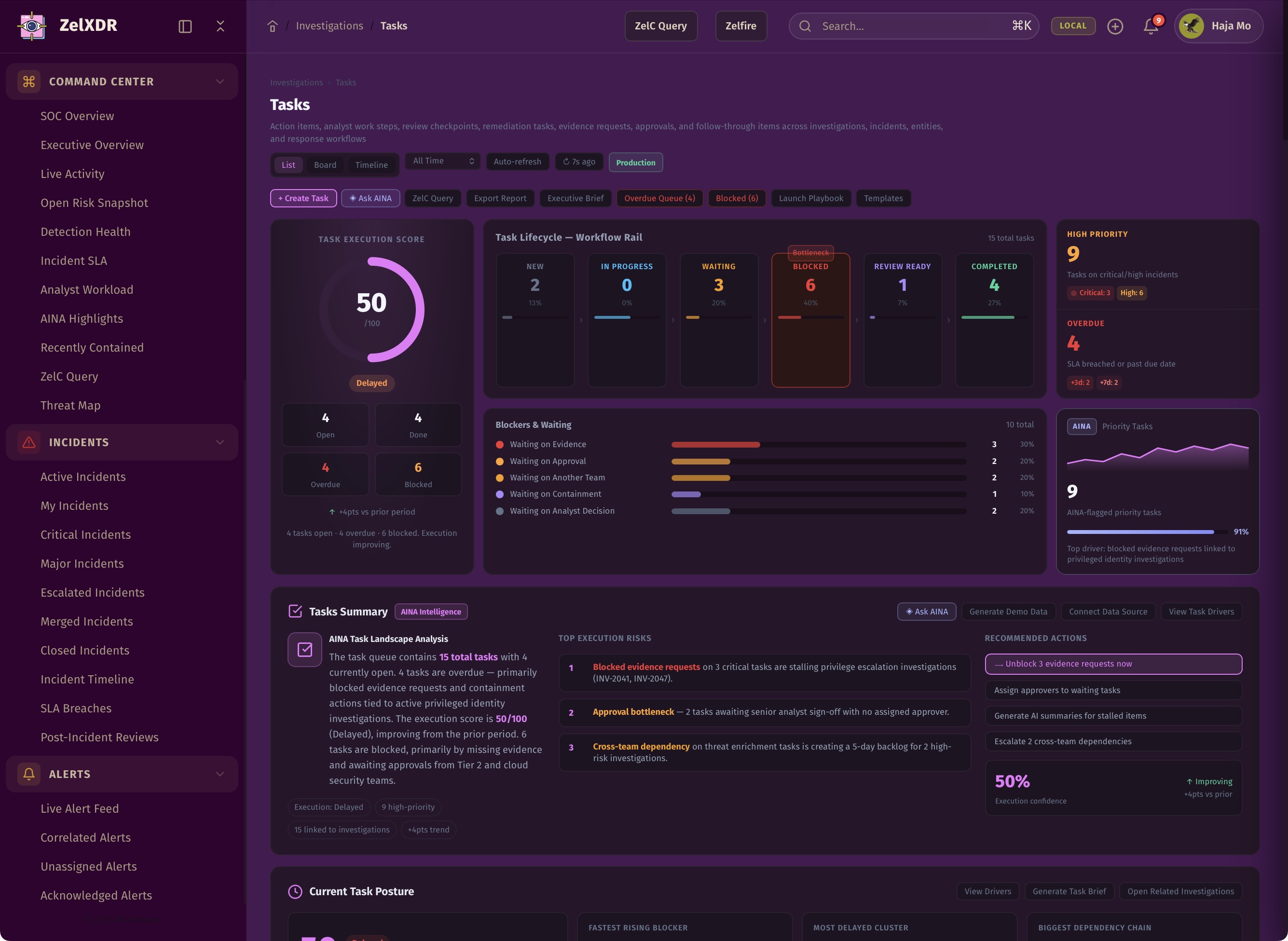Click the Create Task button
Image resolution: width=1288 pixels, height=941 pixels.
coord(303,198)
